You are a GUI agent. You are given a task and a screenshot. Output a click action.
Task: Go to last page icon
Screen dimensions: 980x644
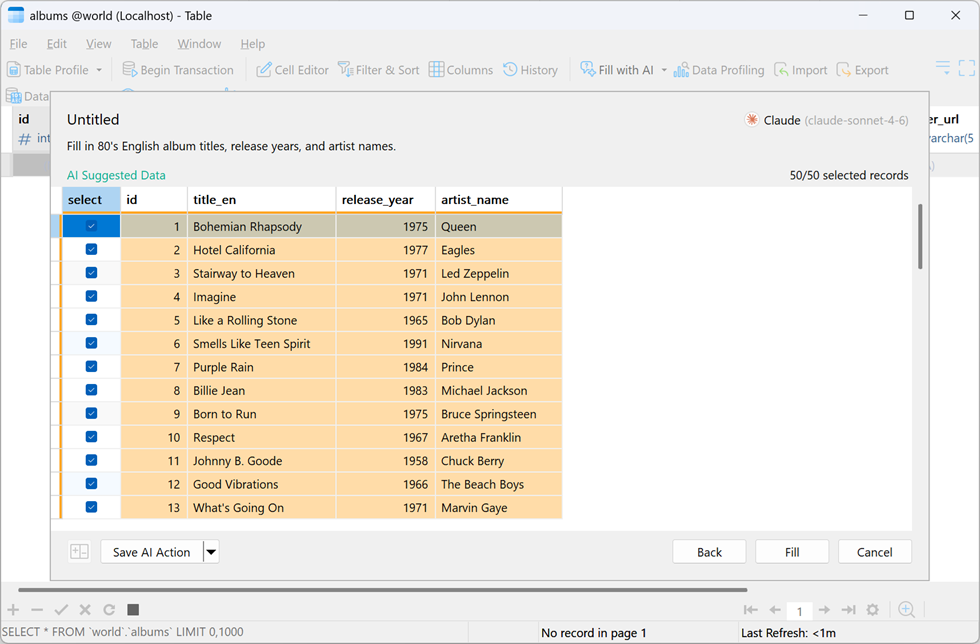(x=848, y=610)
